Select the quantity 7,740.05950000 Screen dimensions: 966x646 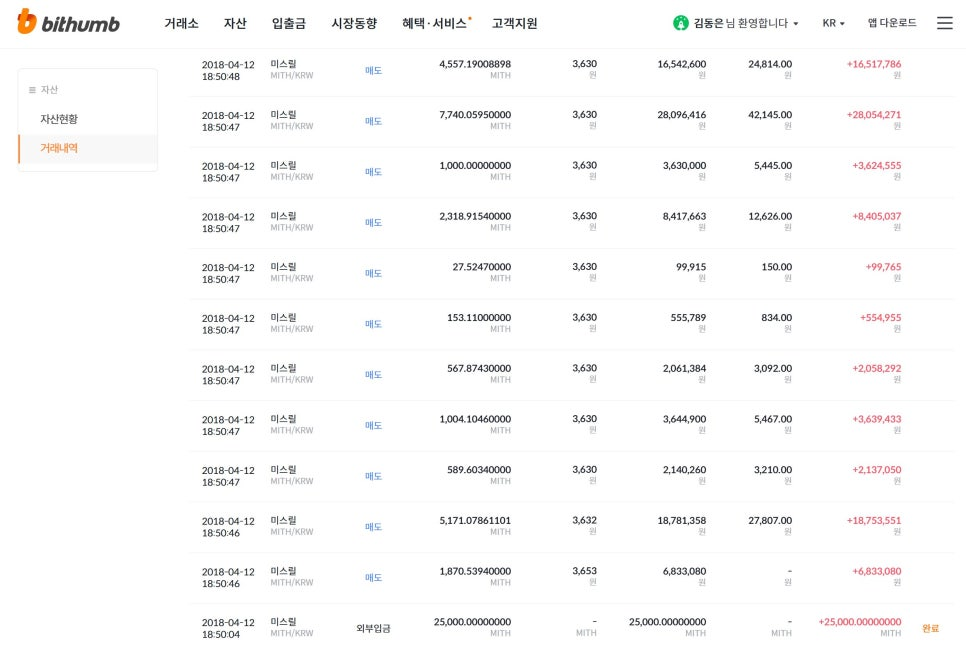pos(475,115)
